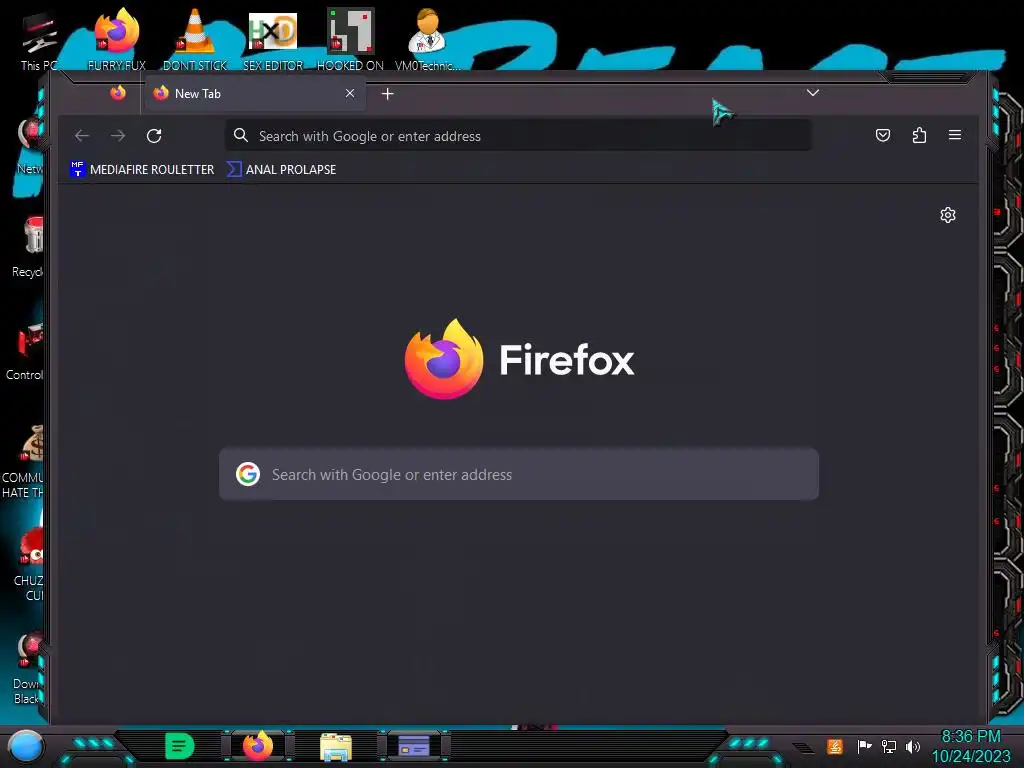Focus the center Google search box
Image resolution: width=1024 pixels, height=768 pixels.
tap(519, 474)
